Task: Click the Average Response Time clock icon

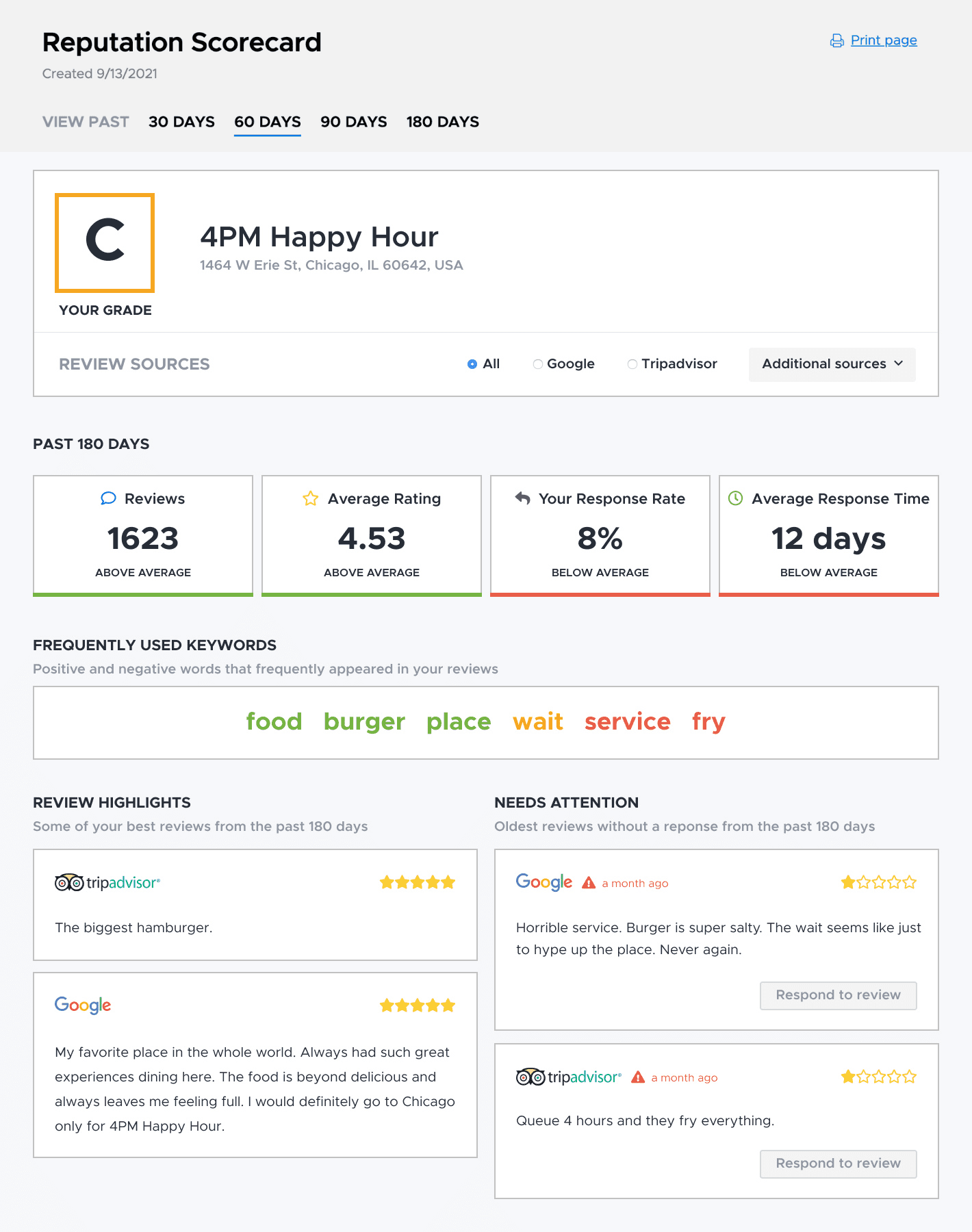Action: [736, 498]
